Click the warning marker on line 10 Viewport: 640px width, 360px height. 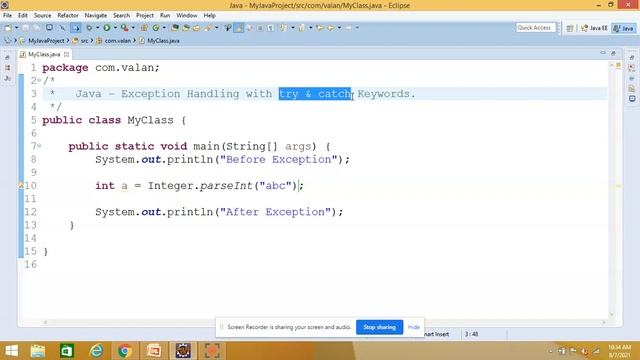(x=21, y=185)
